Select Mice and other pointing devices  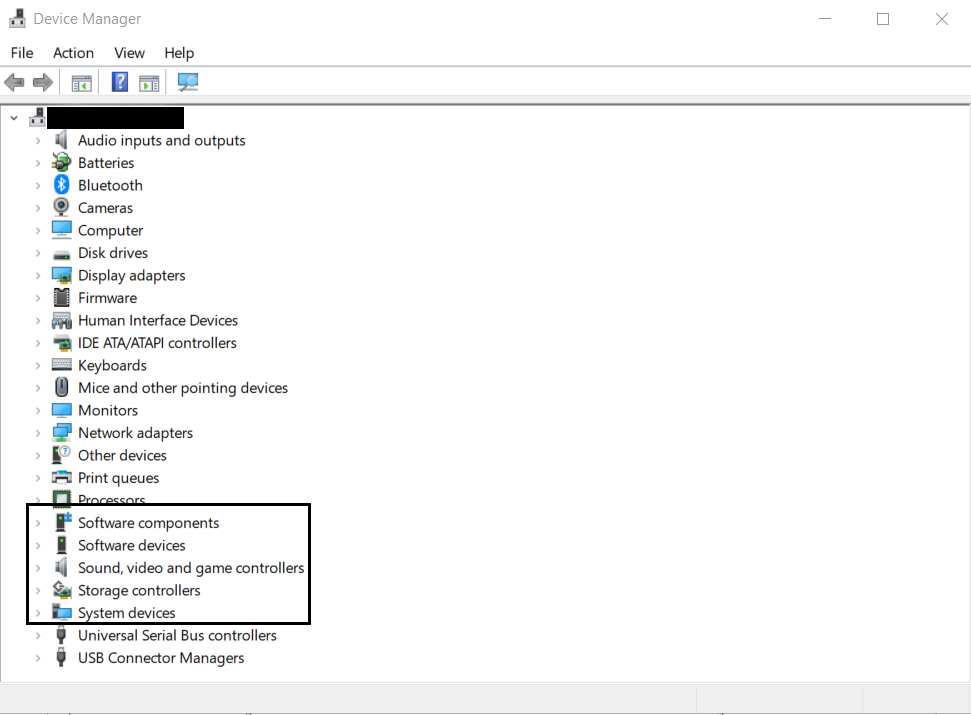tap(183, 388)
